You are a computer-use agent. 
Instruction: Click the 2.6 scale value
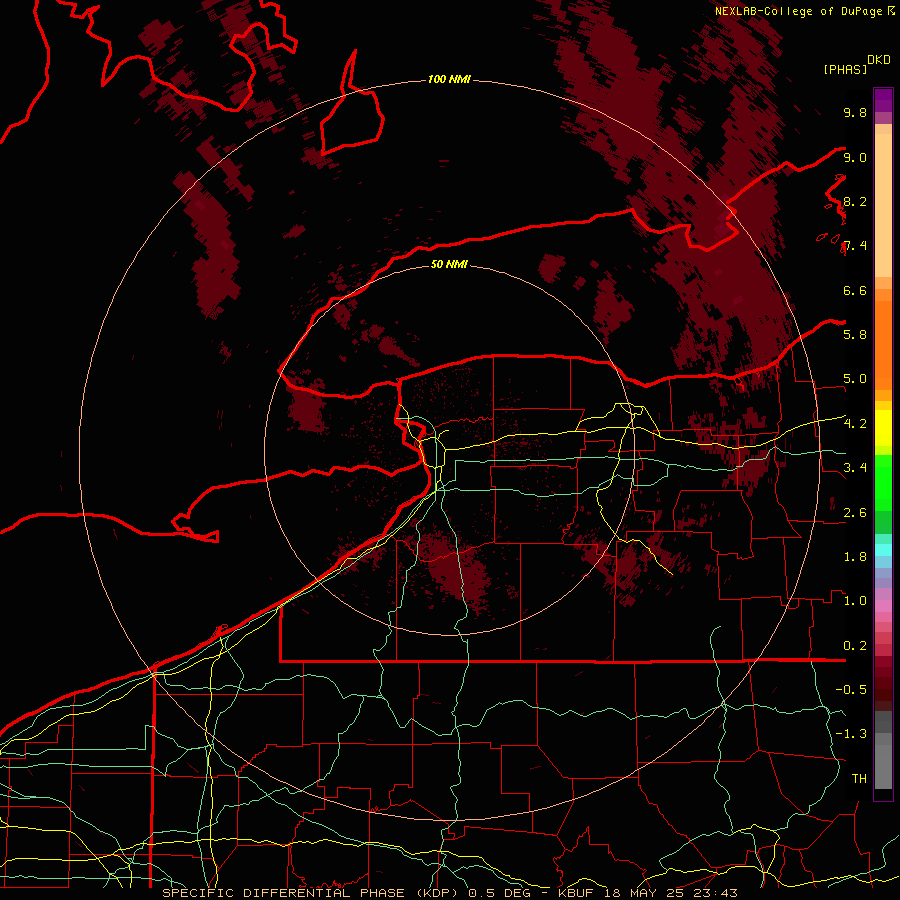point(855,513)
